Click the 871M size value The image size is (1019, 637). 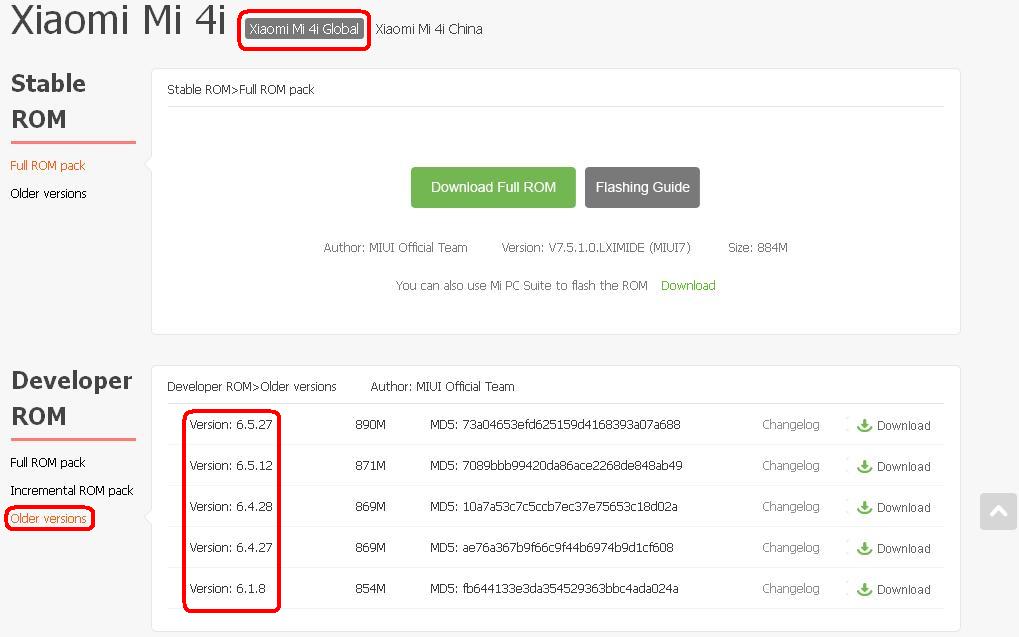click(370, 465)
